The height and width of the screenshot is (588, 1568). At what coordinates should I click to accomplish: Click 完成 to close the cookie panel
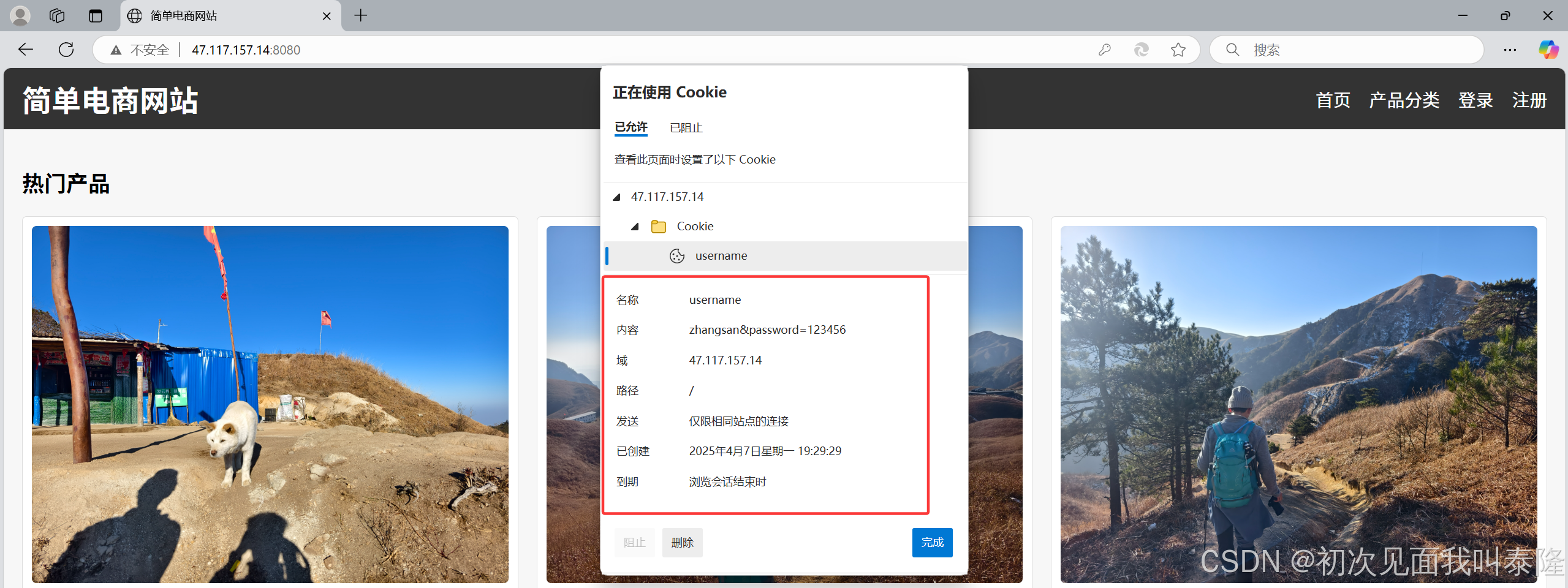931,542
